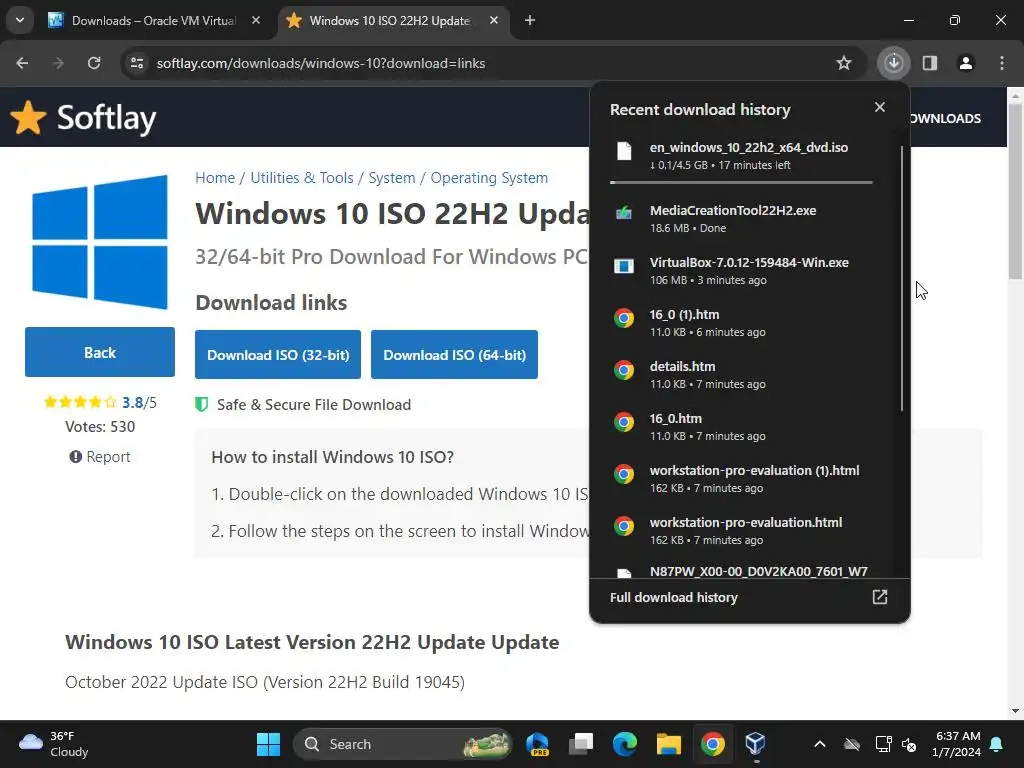
Task: Click the star rating 3.8/5
Action: (100, 402)
